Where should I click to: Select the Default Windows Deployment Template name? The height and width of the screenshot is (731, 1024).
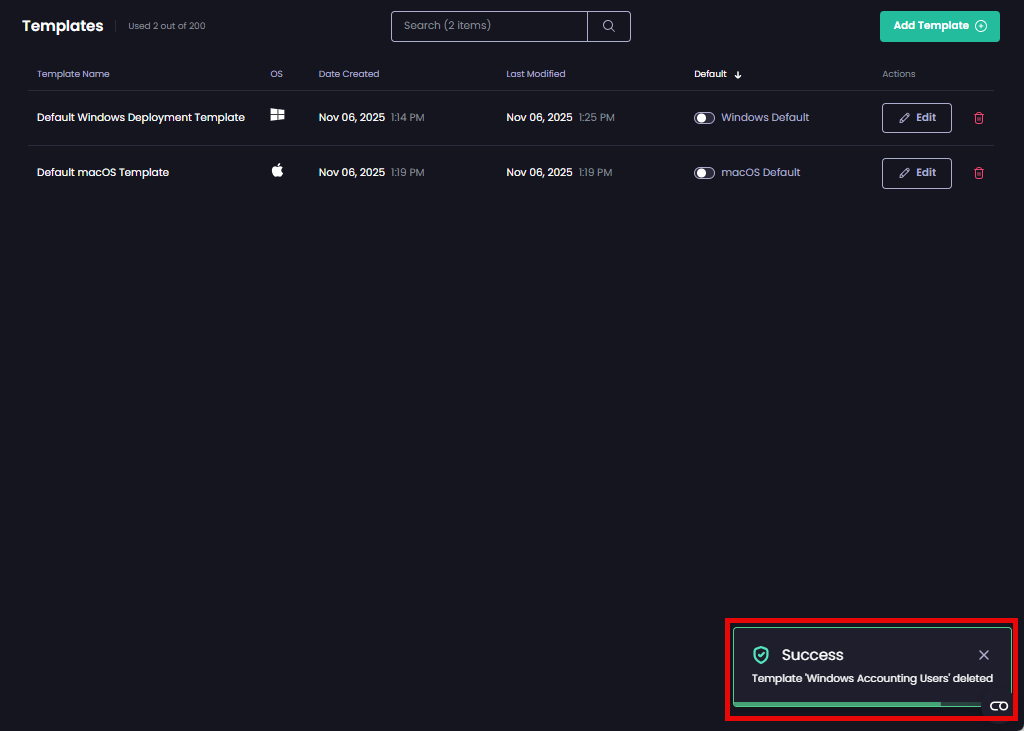click(x=140, y=117)
